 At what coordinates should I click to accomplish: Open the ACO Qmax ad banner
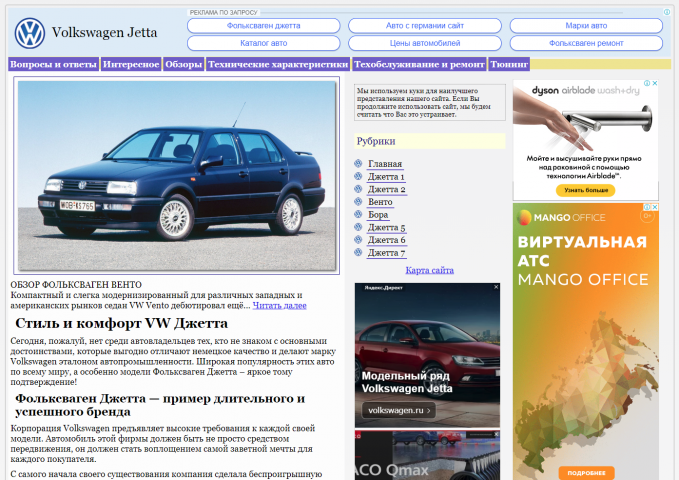coord(427,455)
